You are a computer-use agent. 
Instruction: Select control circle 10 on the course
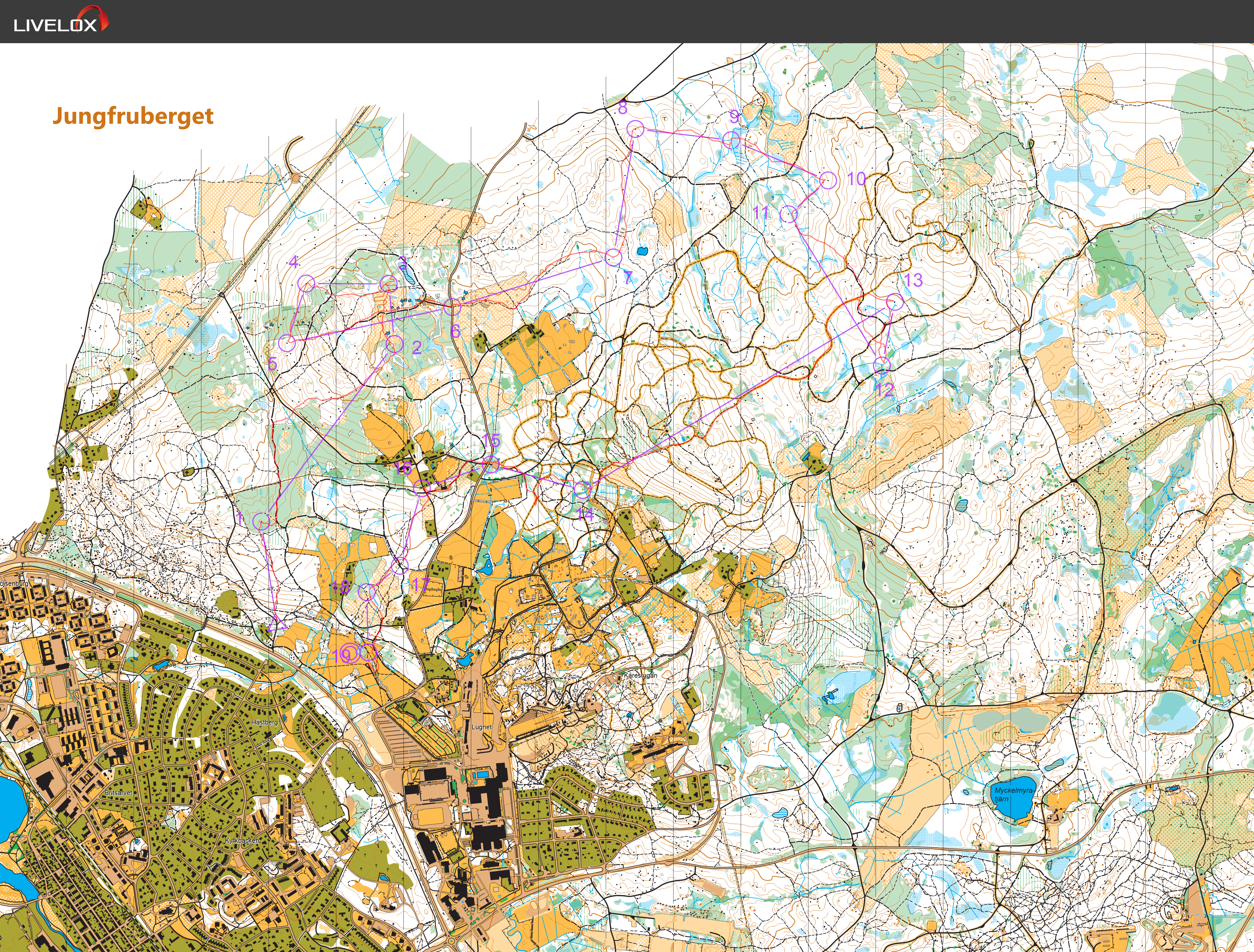tap(828, 180)
